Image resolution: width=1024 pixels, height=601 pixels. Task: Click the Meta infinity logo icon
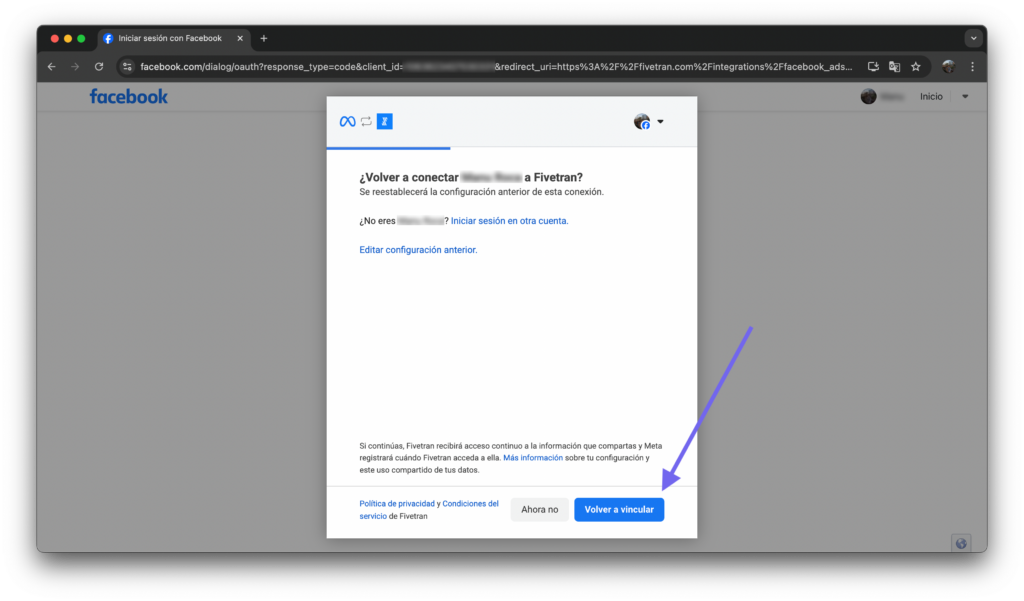click(x=347, y=122)
